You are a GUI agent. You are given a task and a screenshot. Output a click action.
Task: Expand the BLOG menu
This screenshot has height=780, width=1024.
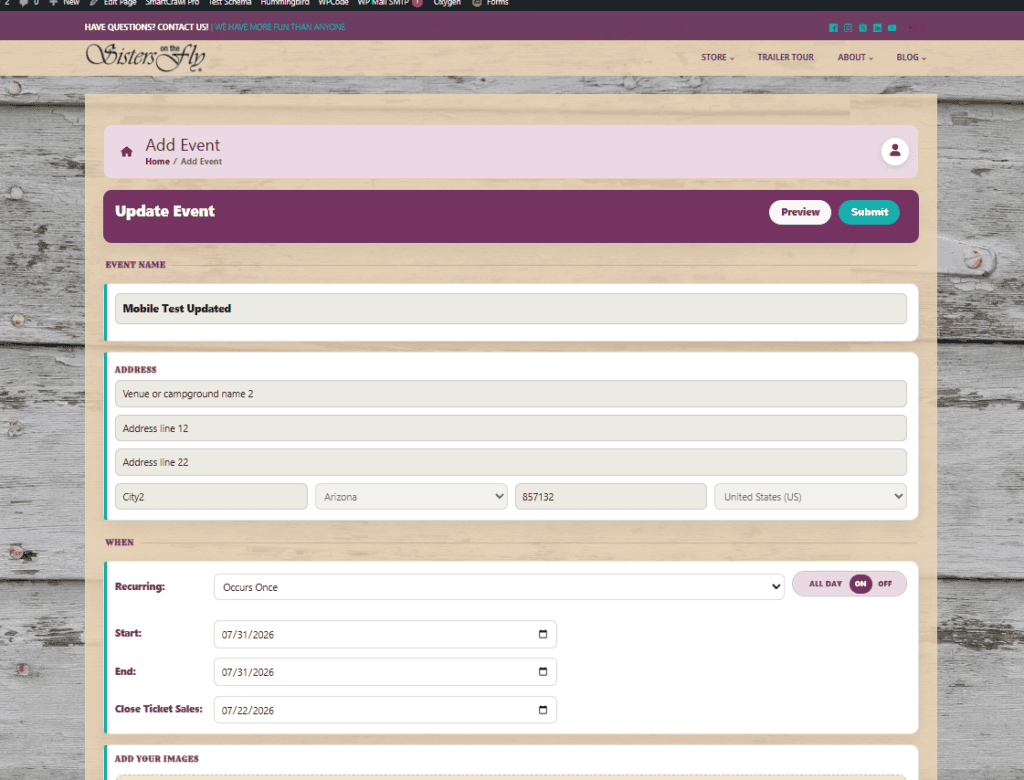coord(911,57)
